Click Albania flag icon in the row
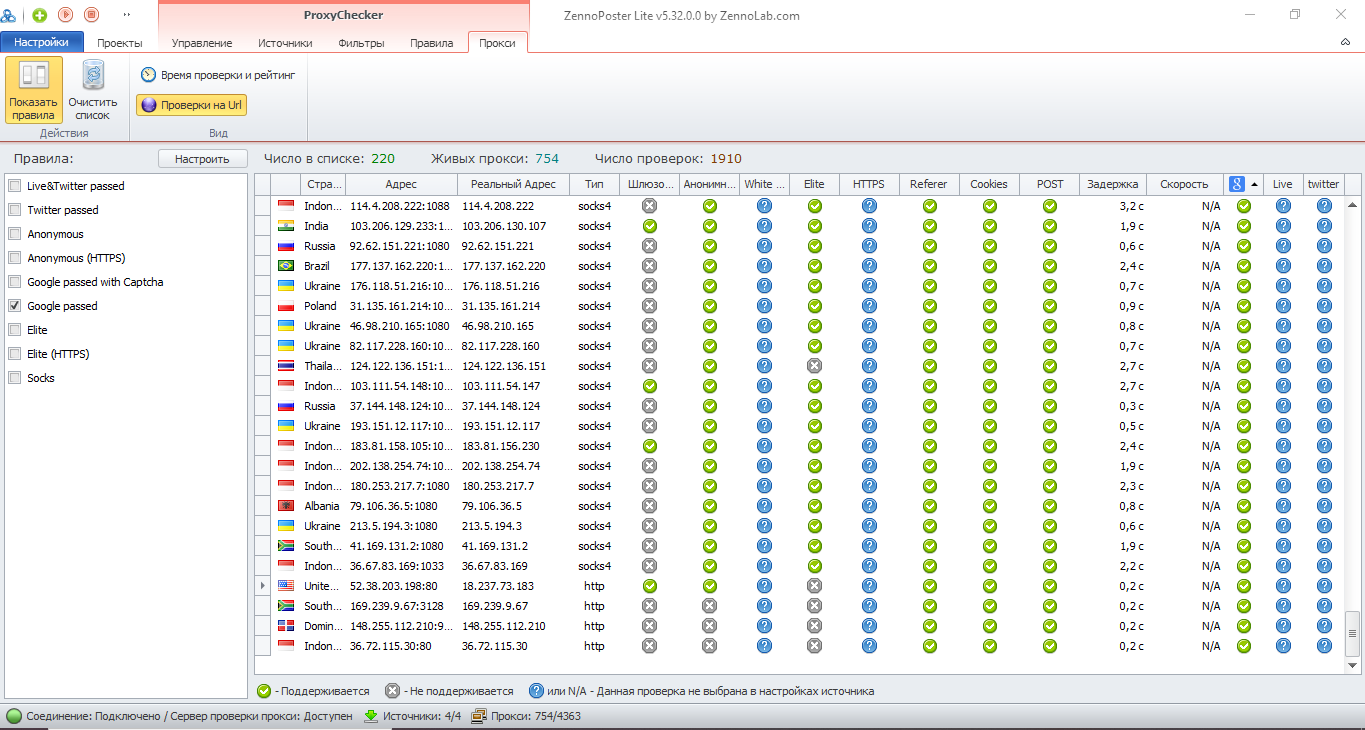 286,506
